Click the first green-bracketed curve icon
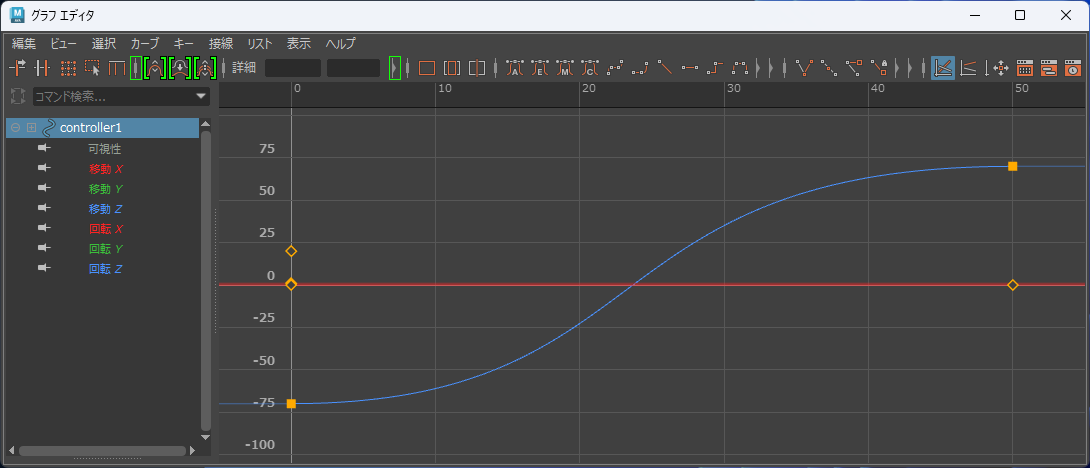 point(156,68)
